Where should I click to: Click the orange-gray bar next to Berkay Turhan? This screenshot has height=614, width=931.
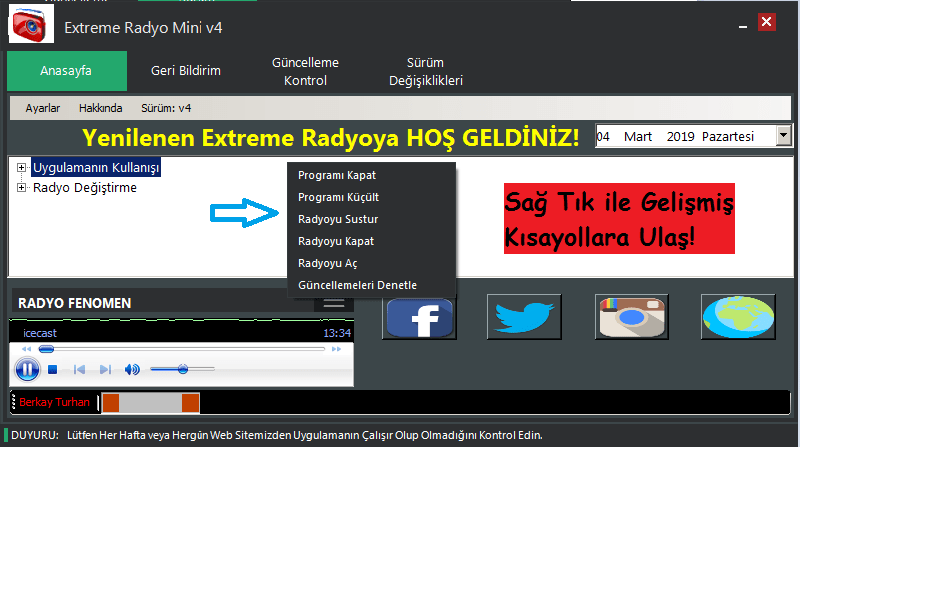[x=151, y=403]
